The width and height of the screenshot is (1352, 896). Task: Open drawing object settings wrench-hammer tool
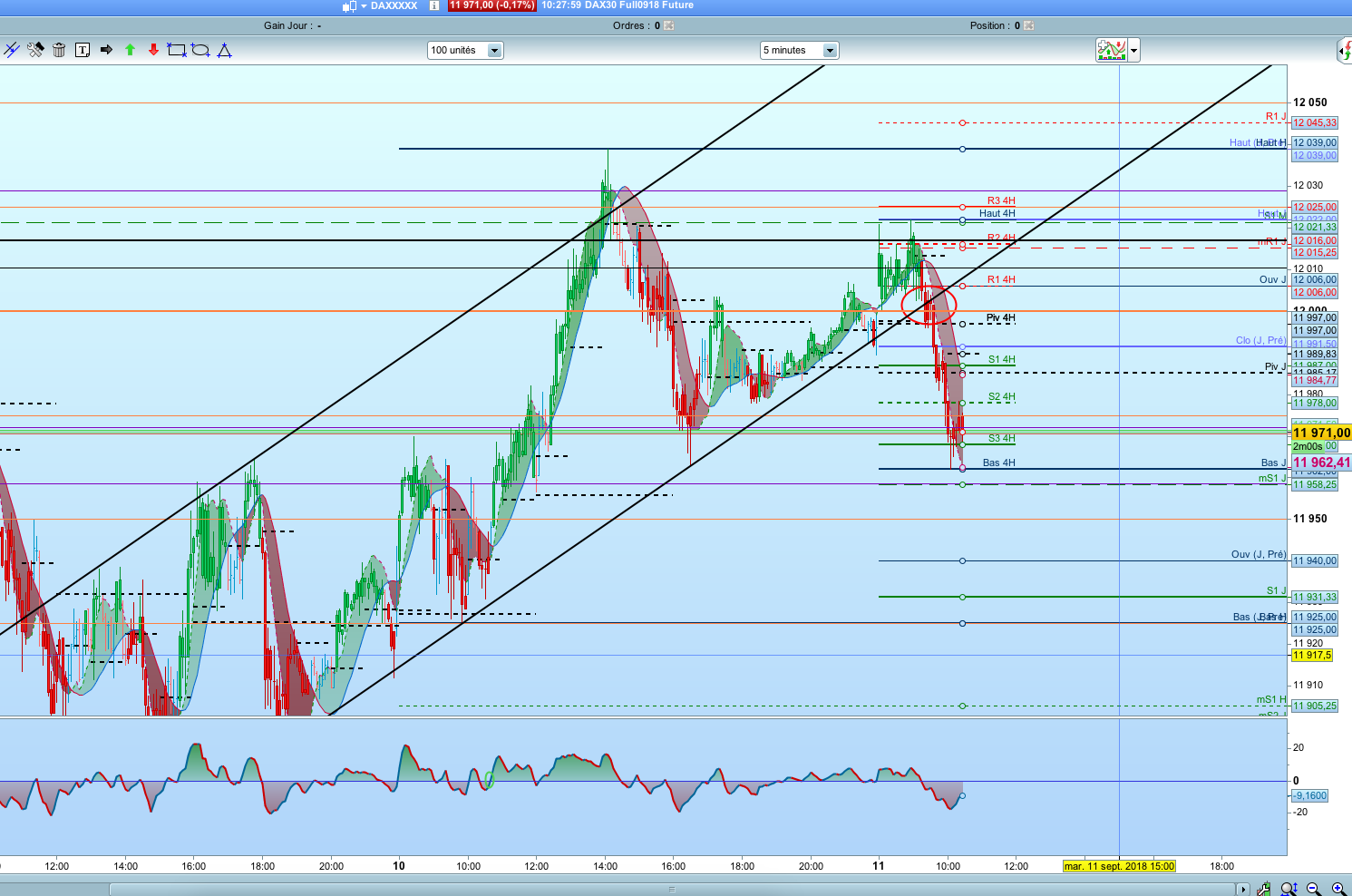coord(35,50)
